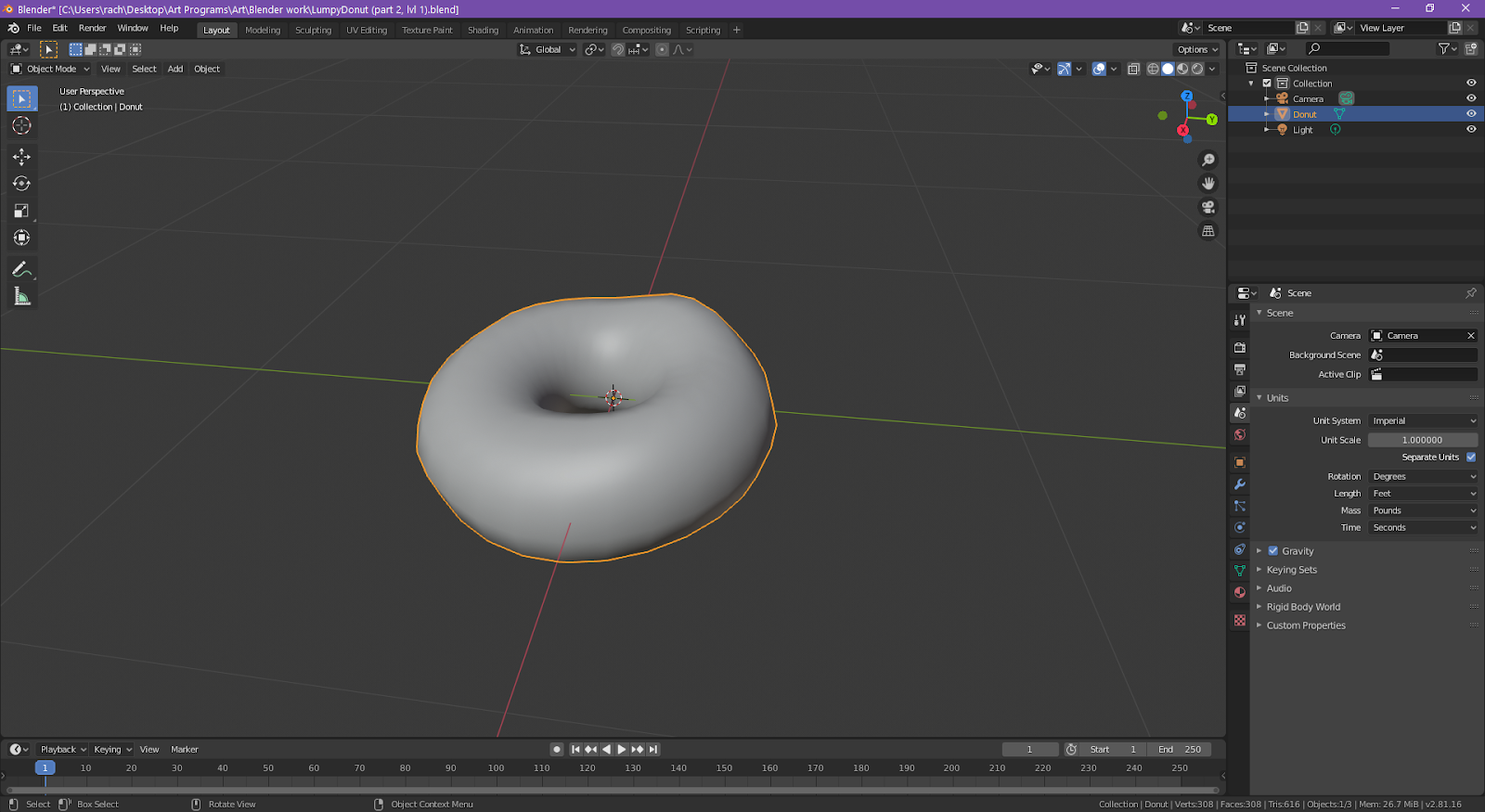Expand the Rigid Body World panel
Screen dimensions: 1485x812
point(1303,607)
